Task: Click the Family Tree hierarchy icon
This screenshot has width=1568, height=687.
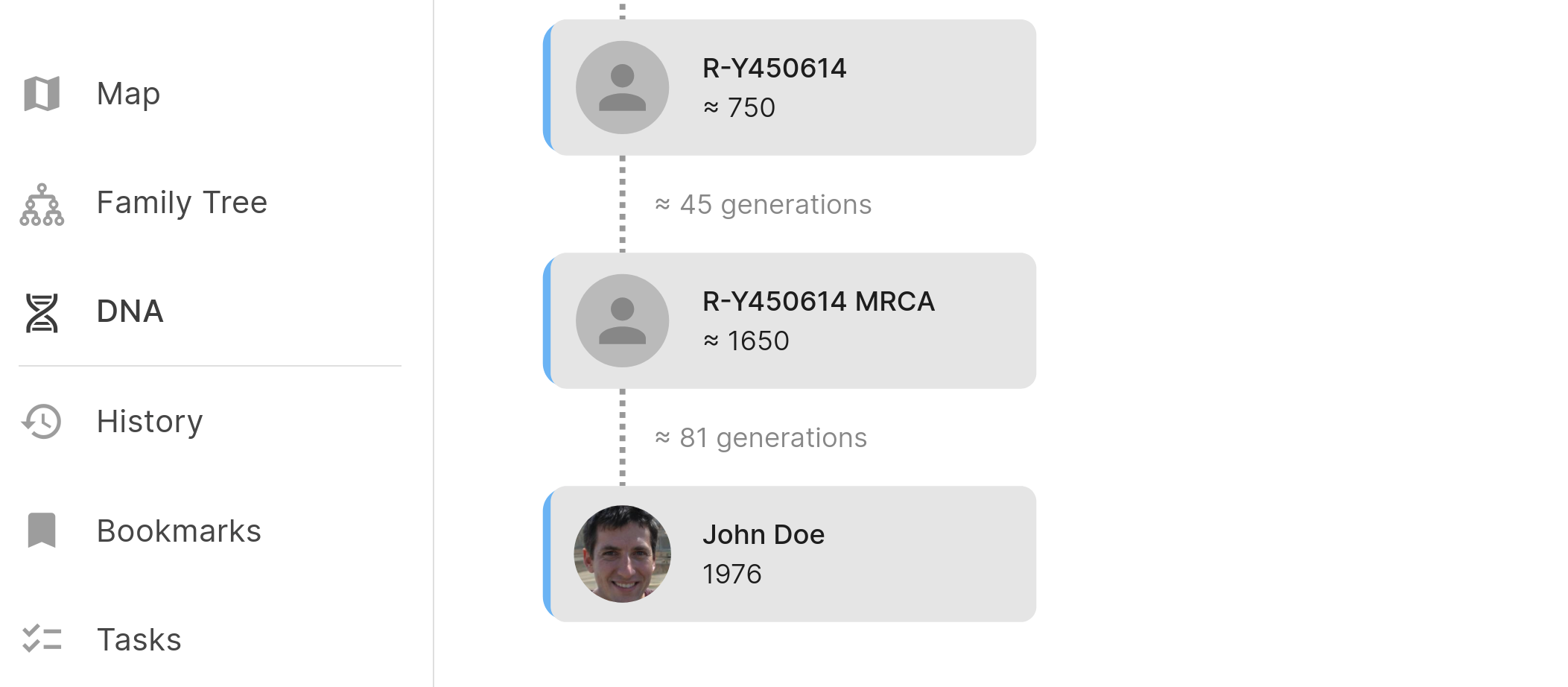Action: point(42,204)
